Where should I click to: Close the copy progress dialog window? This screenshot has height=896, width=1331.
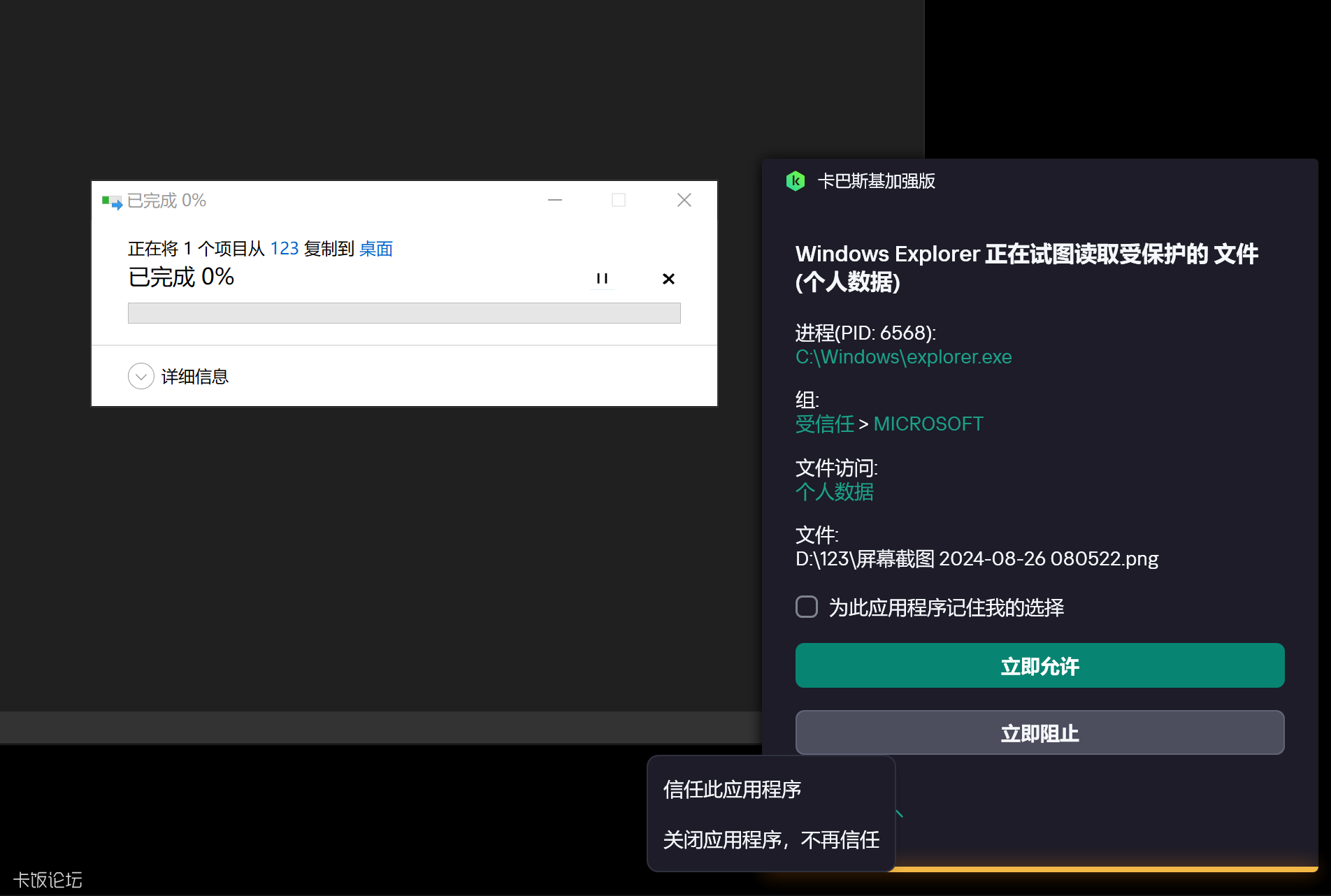684,201
